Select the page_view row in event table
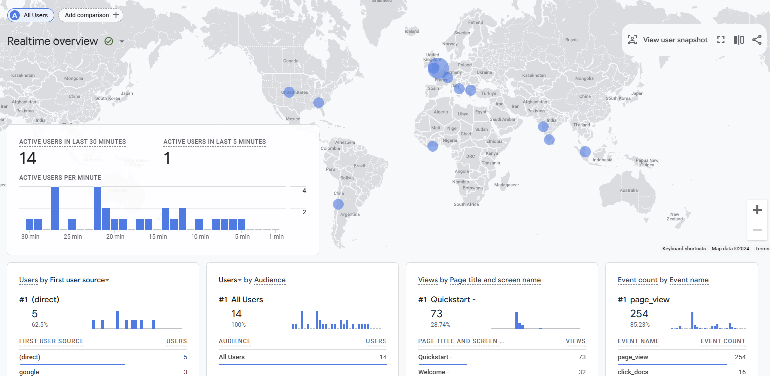The width and height of the screenshot is (770, 376). coord(682,357)
